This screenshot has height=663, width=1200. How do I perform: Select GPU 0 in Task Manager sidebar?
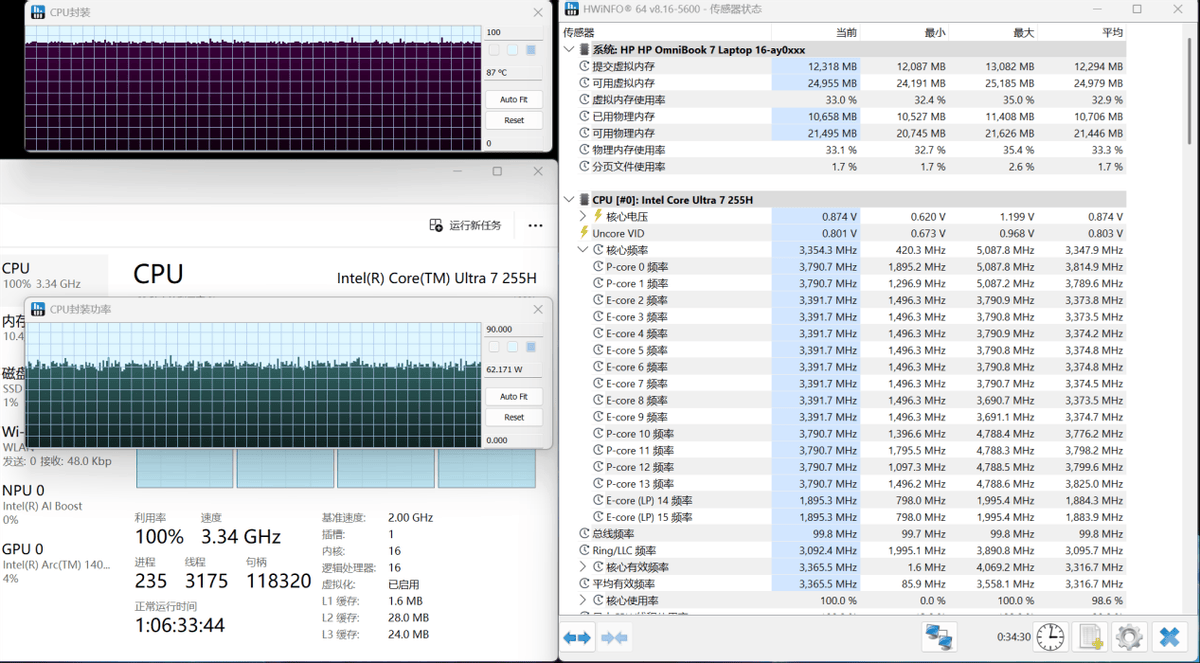[54, 563]
